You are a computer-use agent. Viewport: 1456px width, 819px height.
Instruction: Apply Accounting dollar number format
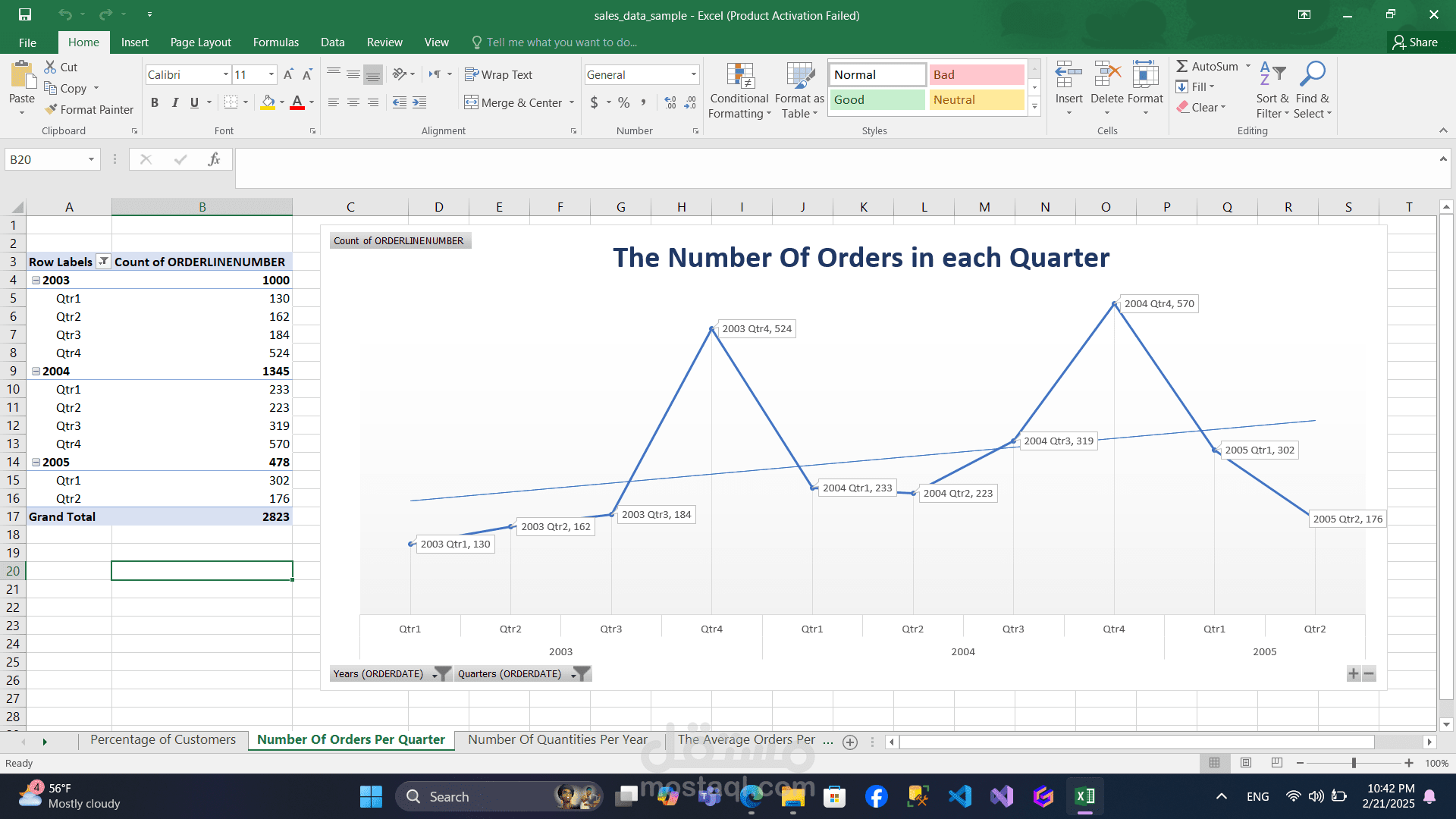(595, 102)
